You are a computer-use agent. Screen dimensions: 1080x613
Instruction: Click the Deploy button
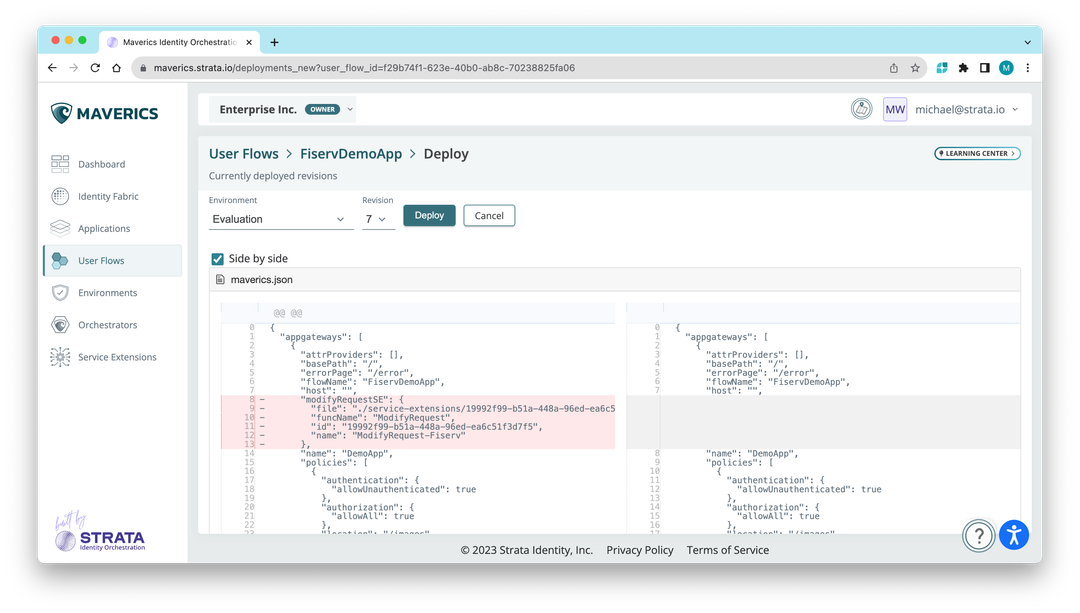[x=429, y=216]
